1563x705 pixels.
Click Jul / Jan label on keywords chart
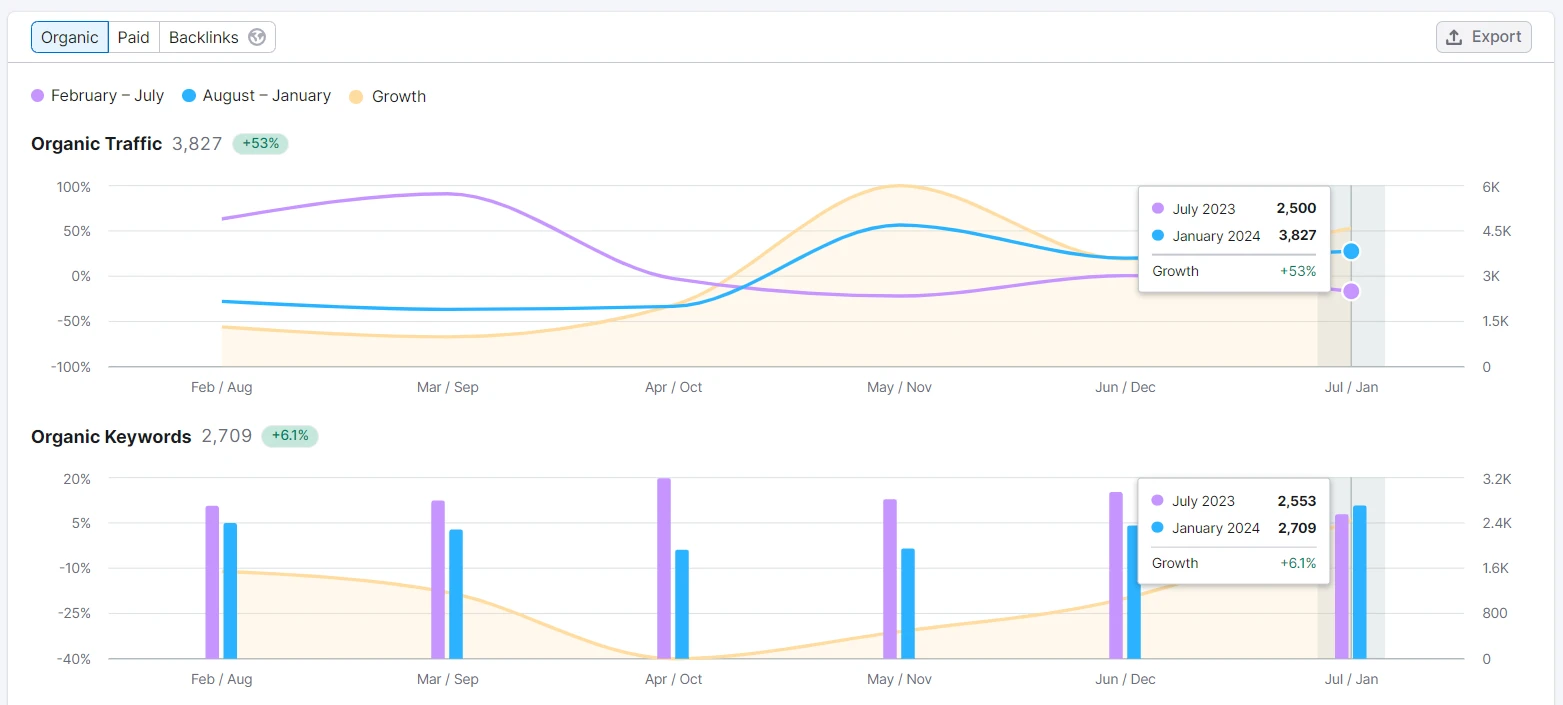[x=1351, y=679]
